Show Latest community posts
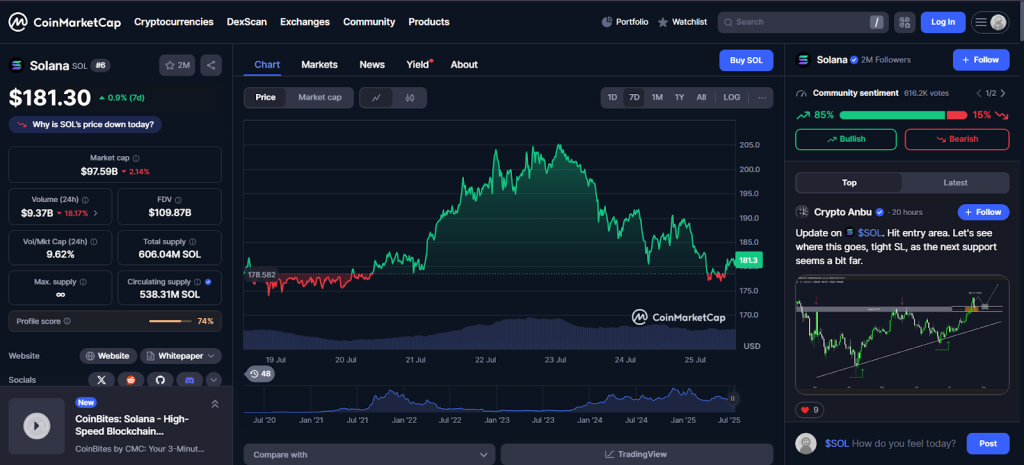Screen dimensions: 1024x465 pyautogui.click(x=955, y=183)
